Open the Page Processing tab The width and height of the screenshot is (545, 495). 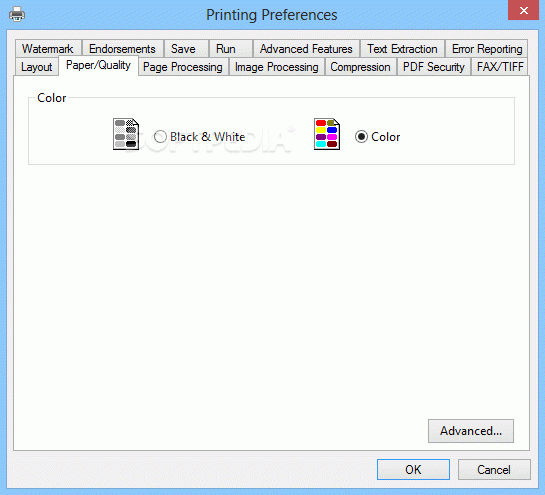coord(183,67)
